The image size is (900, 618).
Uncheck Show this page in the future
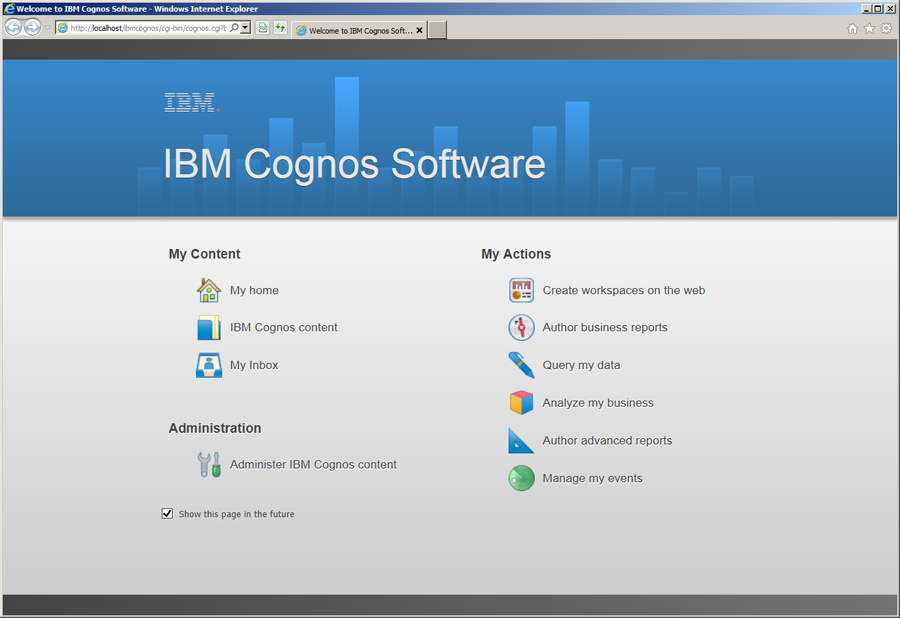click(x=167, y=514)
